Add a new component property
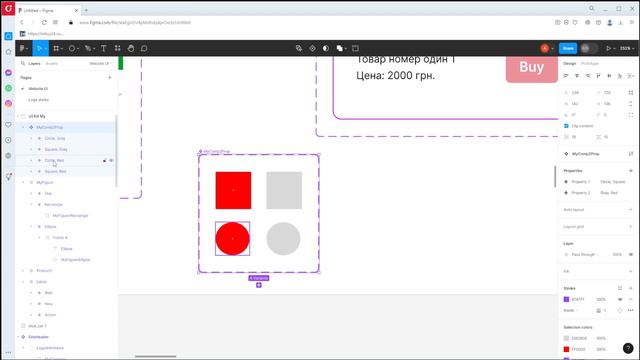Viewport: 640px width, 360px height. pos(631,171)
